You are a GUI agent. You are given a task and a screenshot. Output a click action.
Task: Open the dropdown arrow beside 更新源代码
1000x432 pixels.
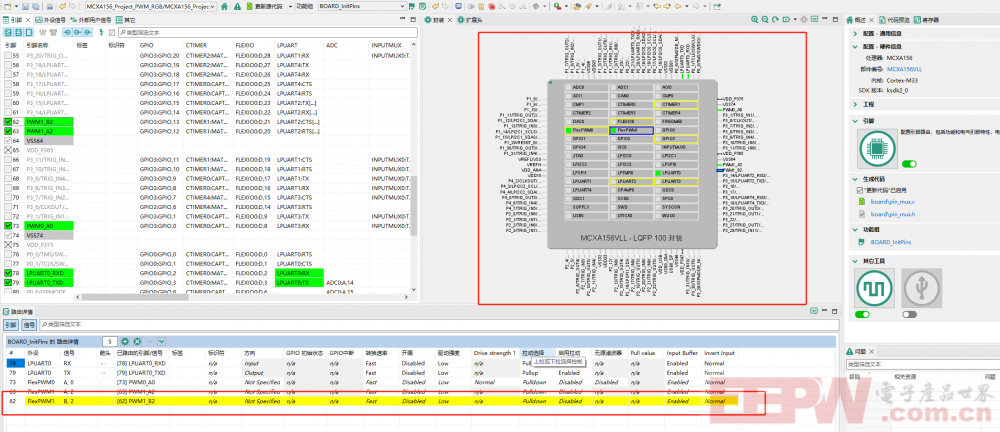290,6
